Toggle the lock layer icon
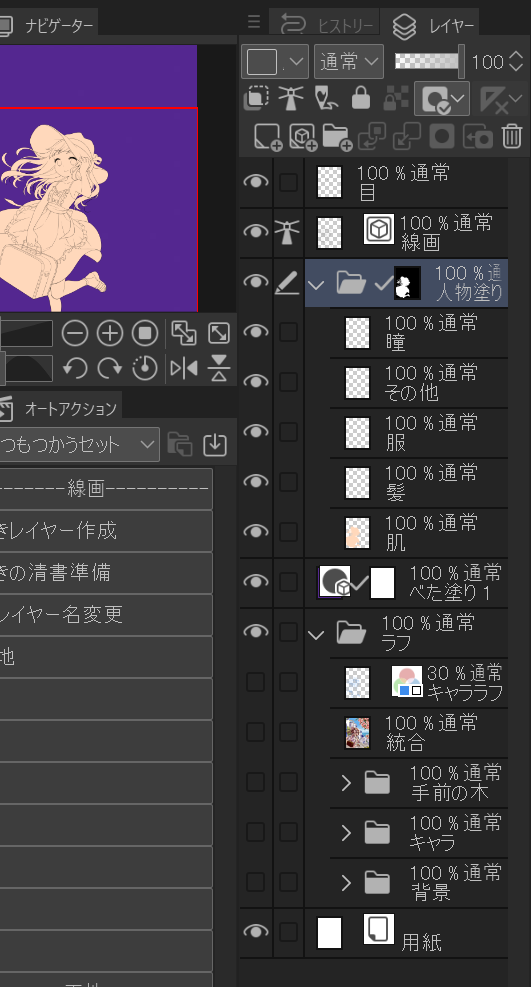531x987 pixels. [x=361, y=98]
